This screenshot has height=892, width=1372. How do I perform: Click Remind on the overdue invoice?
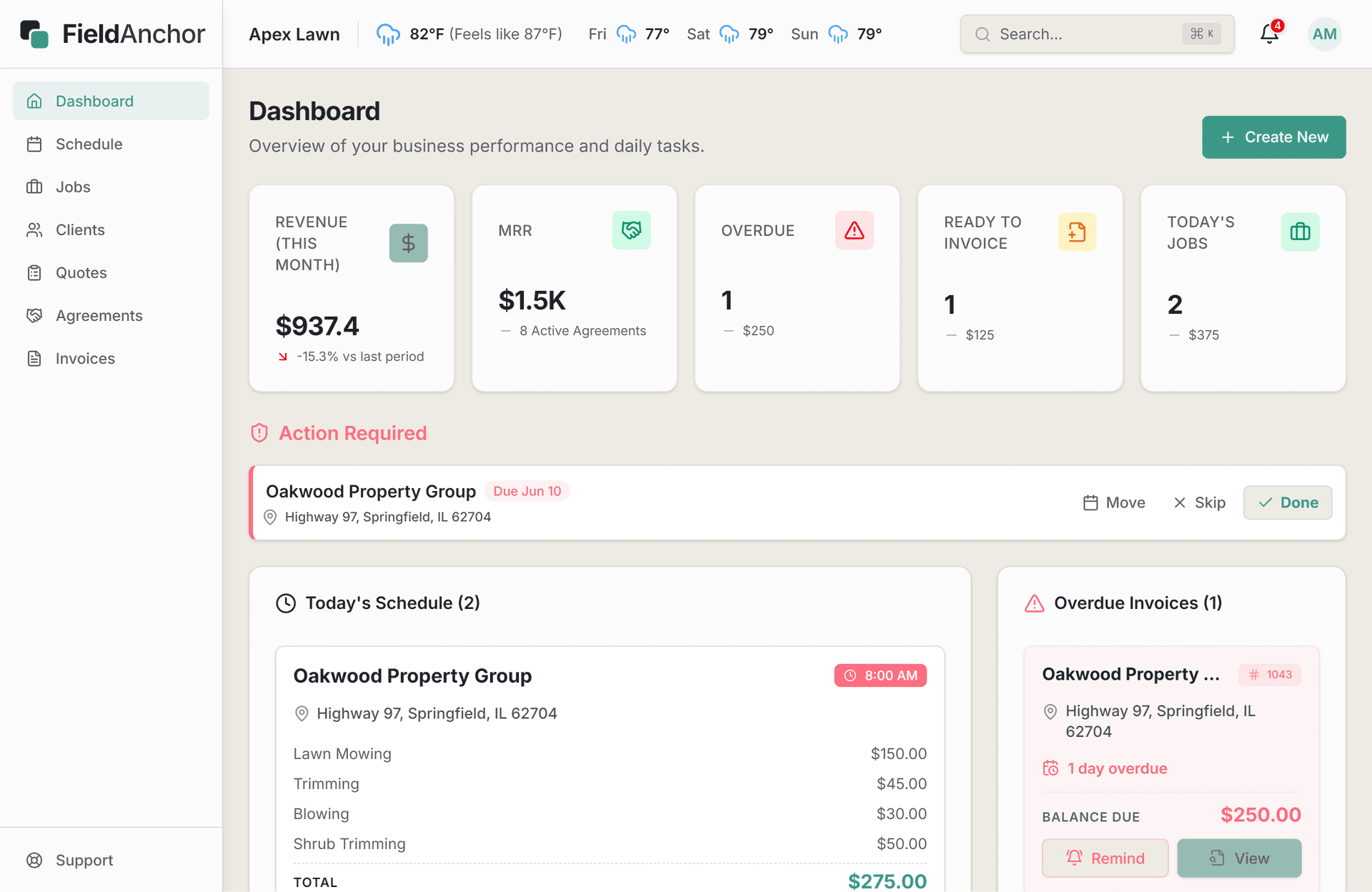point(1105,858)
